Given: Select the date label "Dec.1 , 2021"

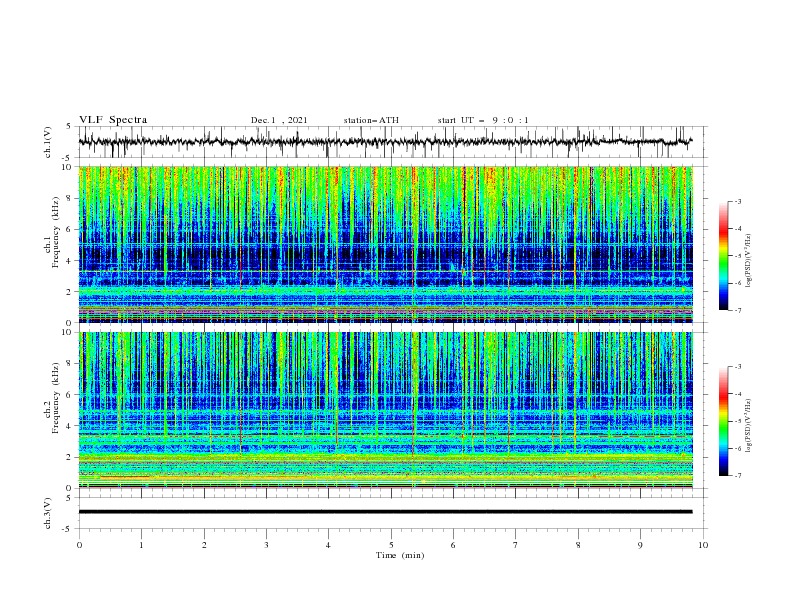Looking at the screenshot, I should pyautogui.click(x=279, y=120).
